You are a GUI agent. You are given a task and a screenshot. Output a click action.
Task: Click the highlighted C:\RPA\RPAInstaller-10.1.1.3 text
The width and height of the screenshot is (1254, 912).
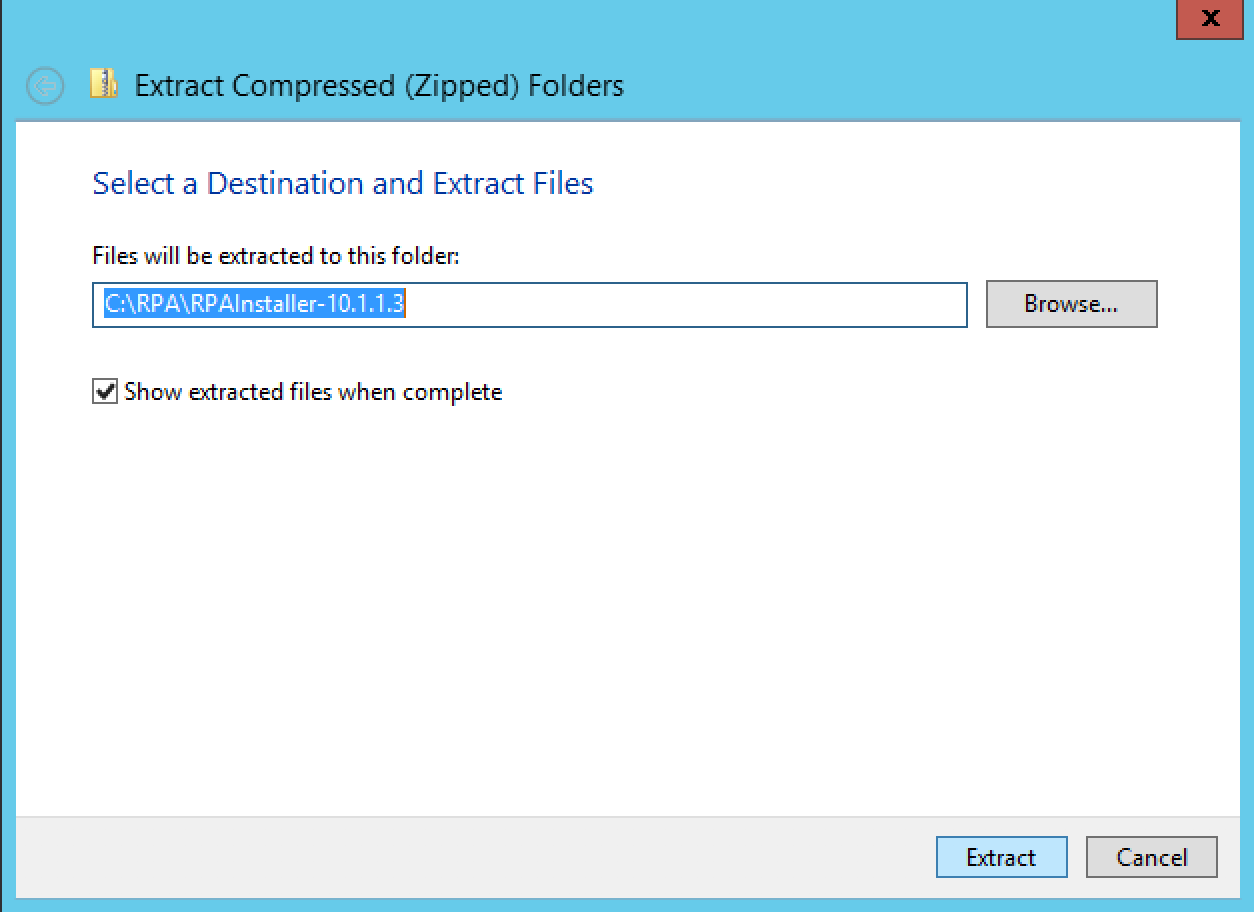(254, 305)
